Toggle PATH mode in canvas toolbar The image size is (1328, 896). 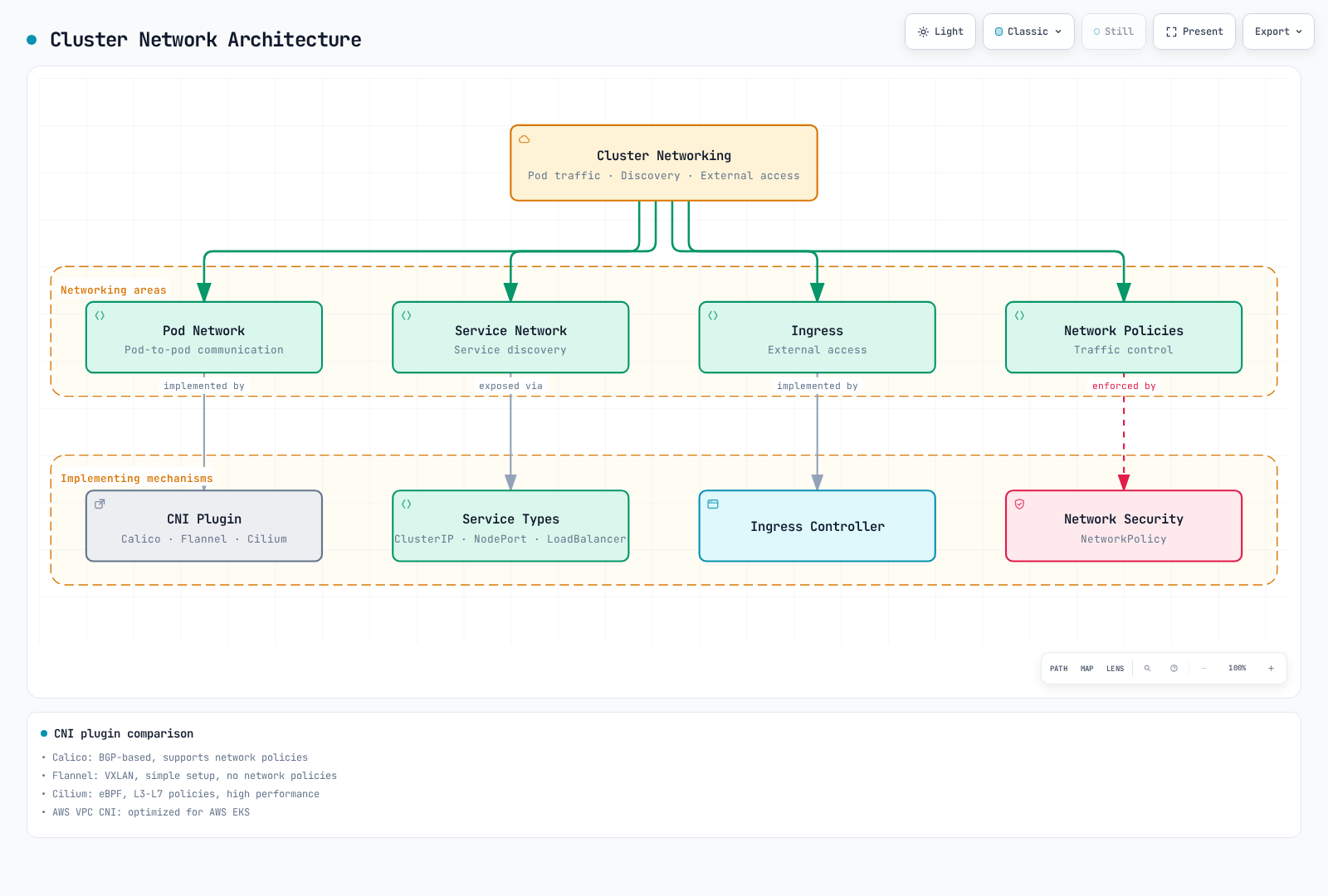(x=1059, y=669)
